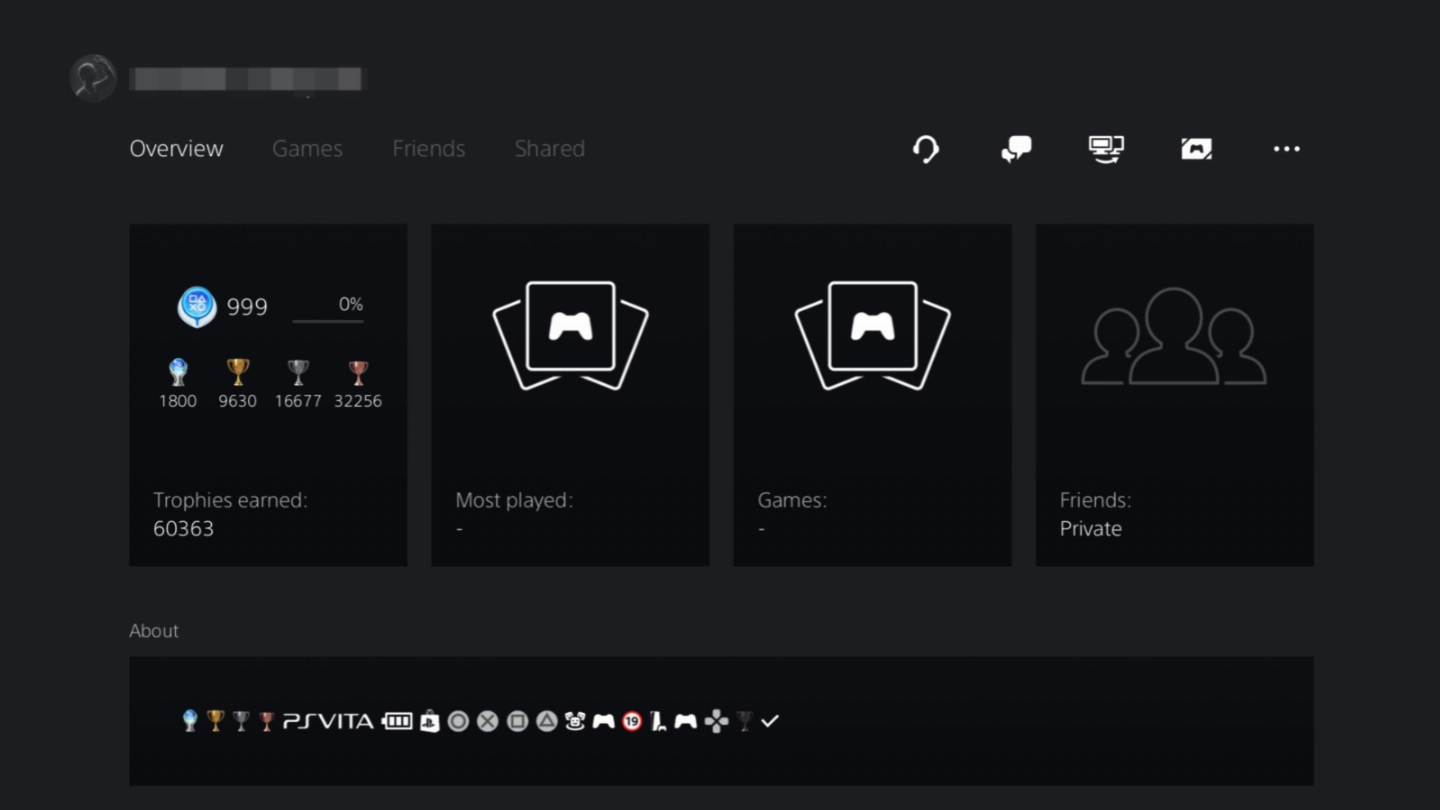1440x810 pixels.
Task: Click the red 19 age-rating badge
Action: (632, 721)
